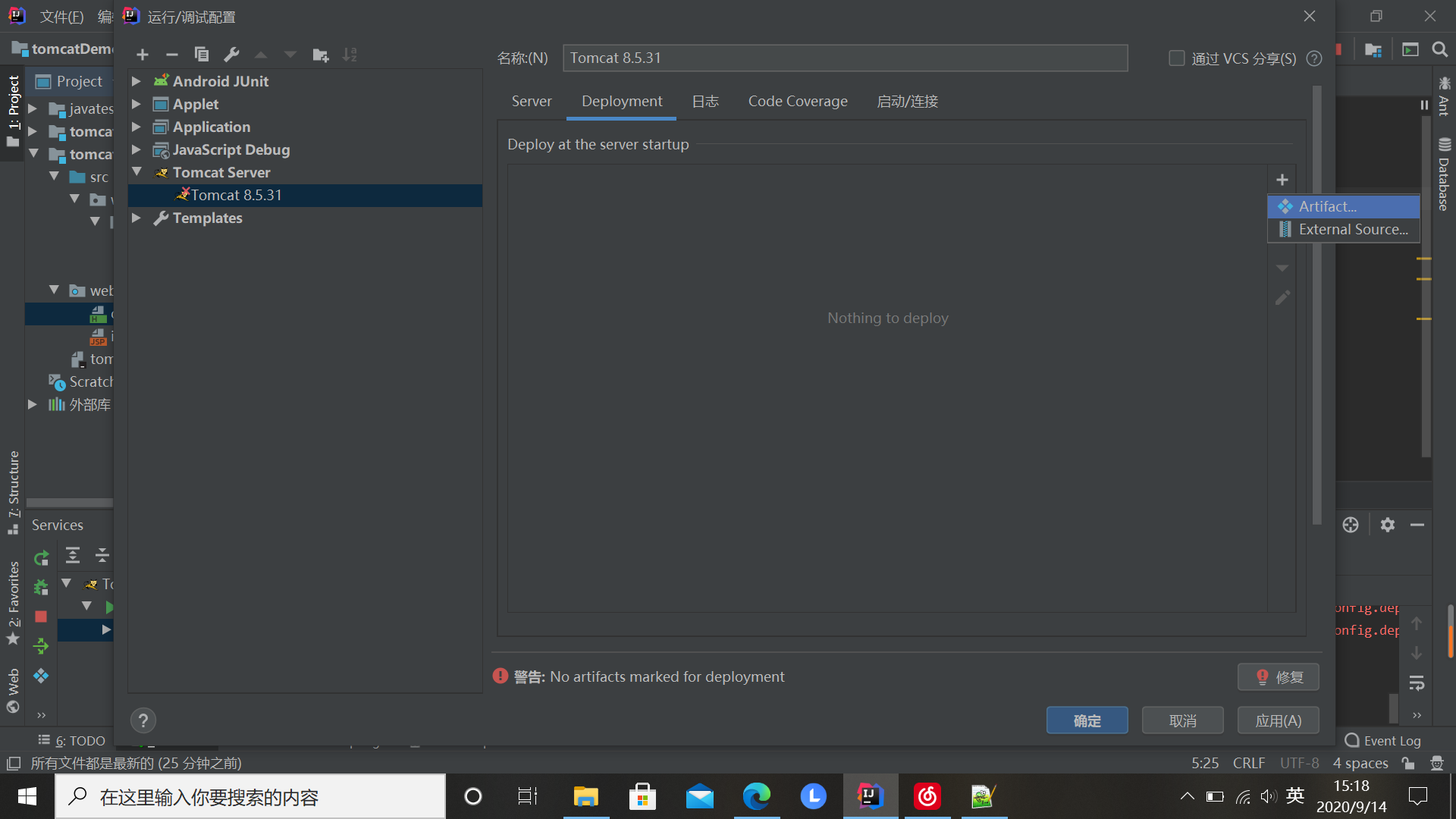Click the edit templates wrench icon
This screenshot has height=819, width=1456.
[231, 55]
